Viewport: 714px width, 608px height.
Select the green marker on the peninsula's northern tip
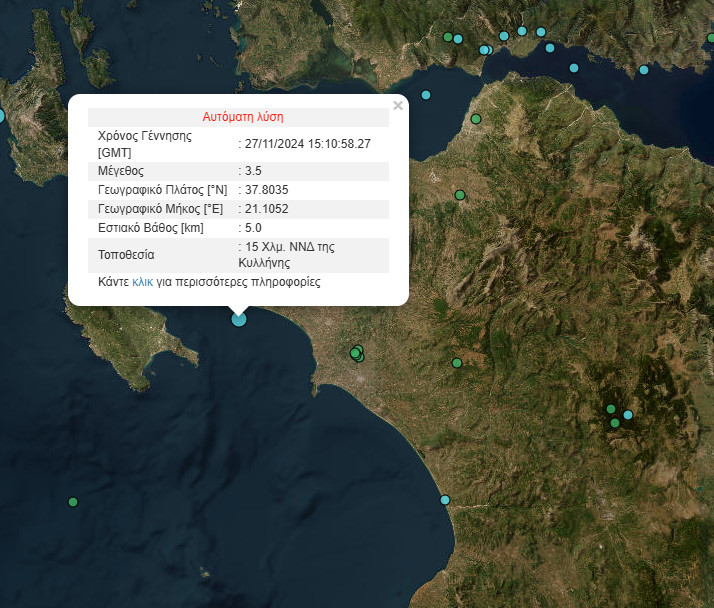(475, 120)
